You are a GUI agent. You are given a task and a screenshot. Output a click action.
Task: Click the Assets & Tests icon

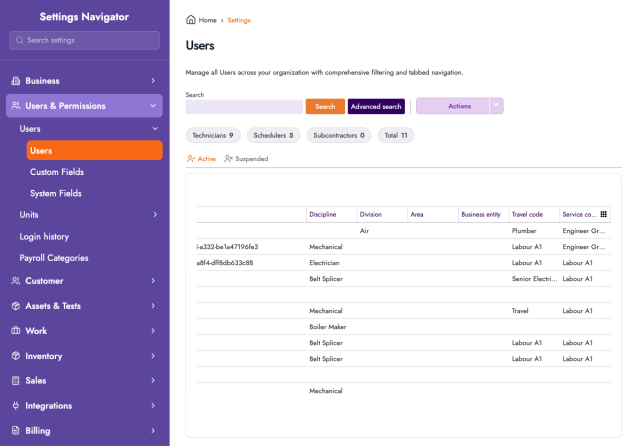(16, 306)
